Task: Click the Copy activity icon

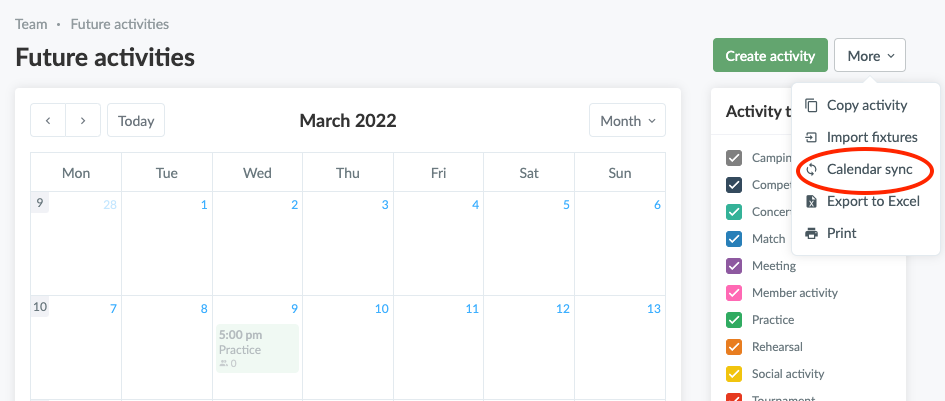Action: [x=812, y=106]
